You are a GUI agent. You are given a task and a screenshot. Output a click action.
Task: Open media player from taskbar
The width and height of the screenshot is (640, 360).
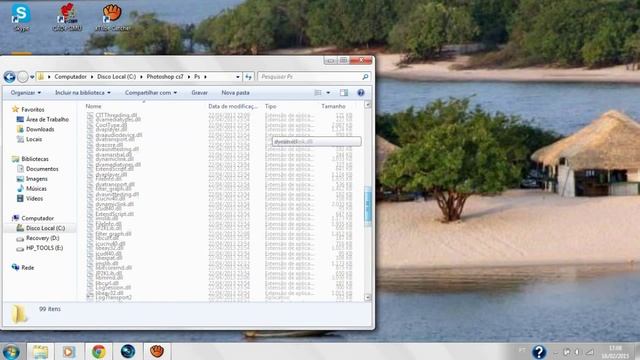(69, 351)
